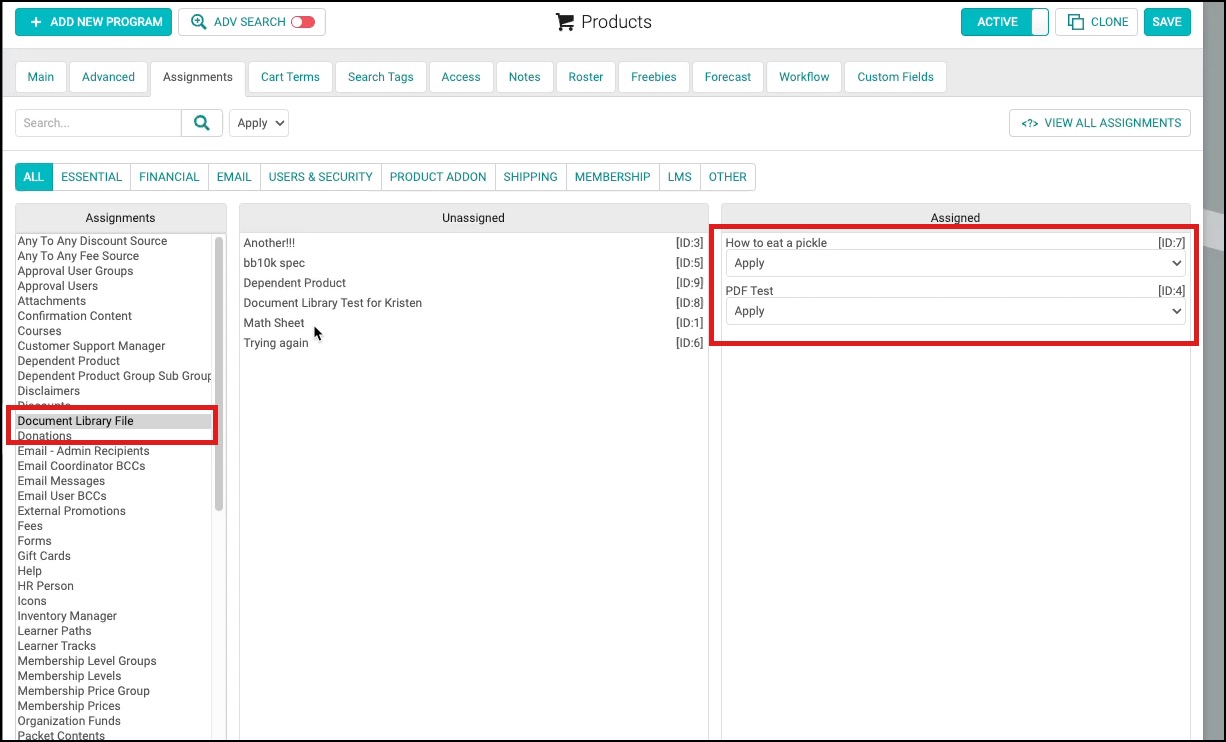The width and height of the screenshot is (1226, 742).
Task: Select Disclaimers in assignments list
Action: [x=49, y=391]
